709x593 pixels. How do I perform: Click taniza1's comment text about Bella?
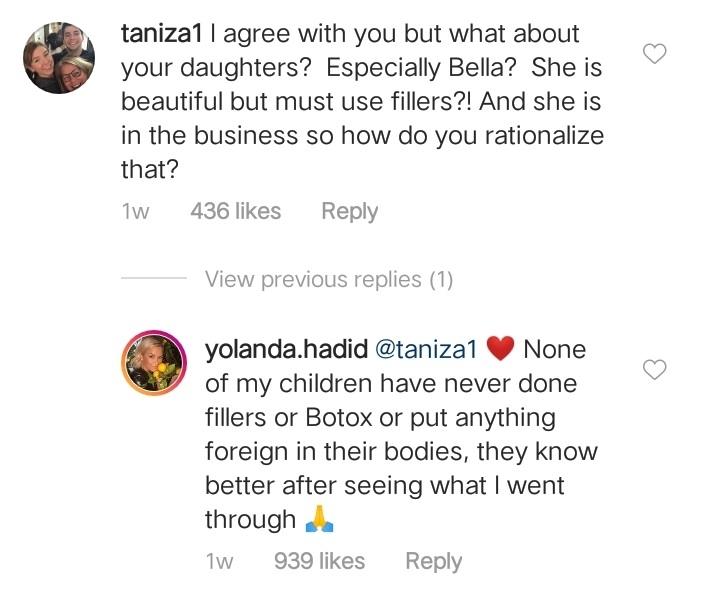[x=362, y=101]
